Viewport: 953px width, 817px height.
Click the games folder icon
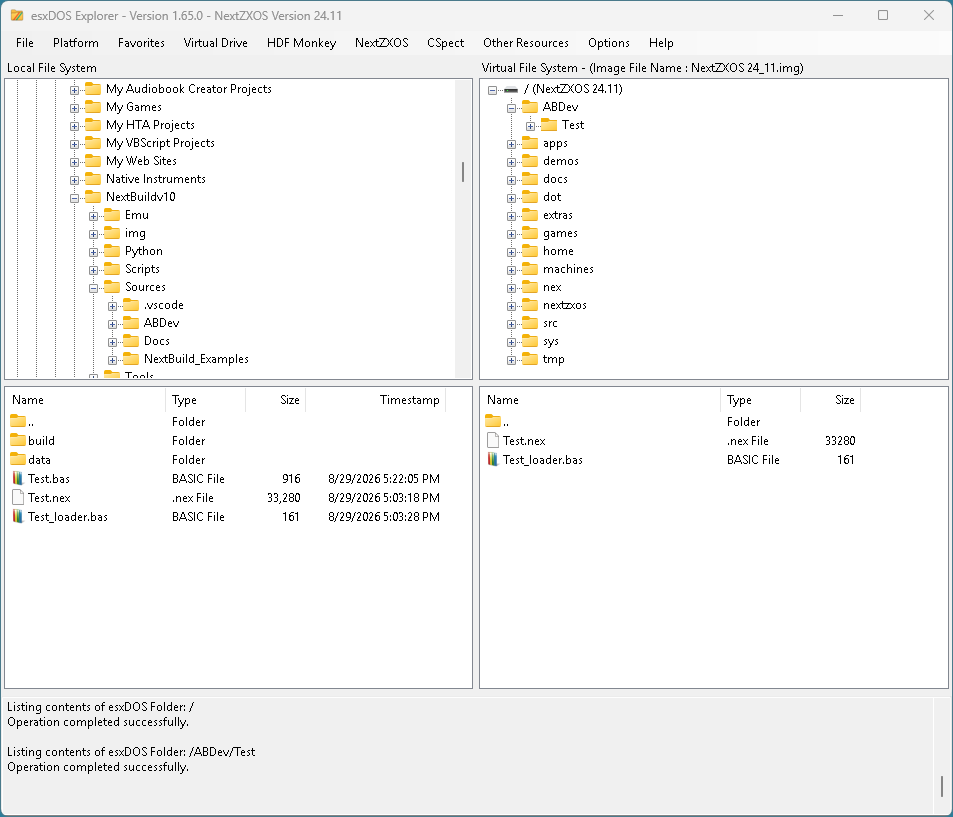(530, 233)
